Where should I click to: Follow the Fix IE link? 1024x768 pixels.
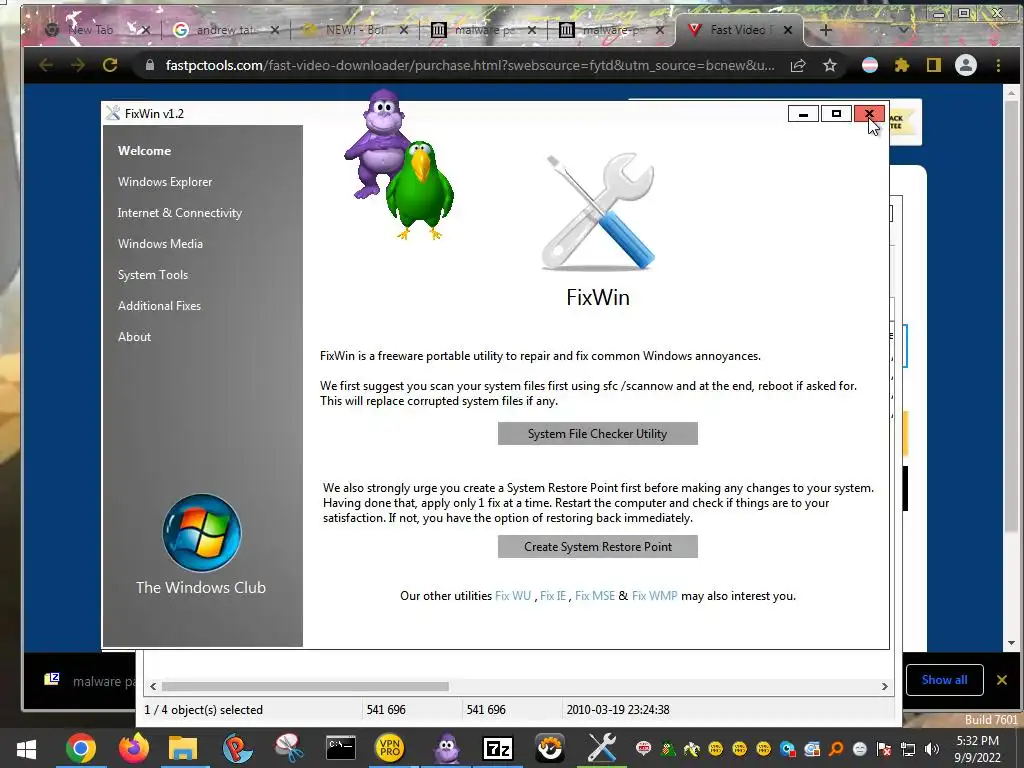coord(552,596)
